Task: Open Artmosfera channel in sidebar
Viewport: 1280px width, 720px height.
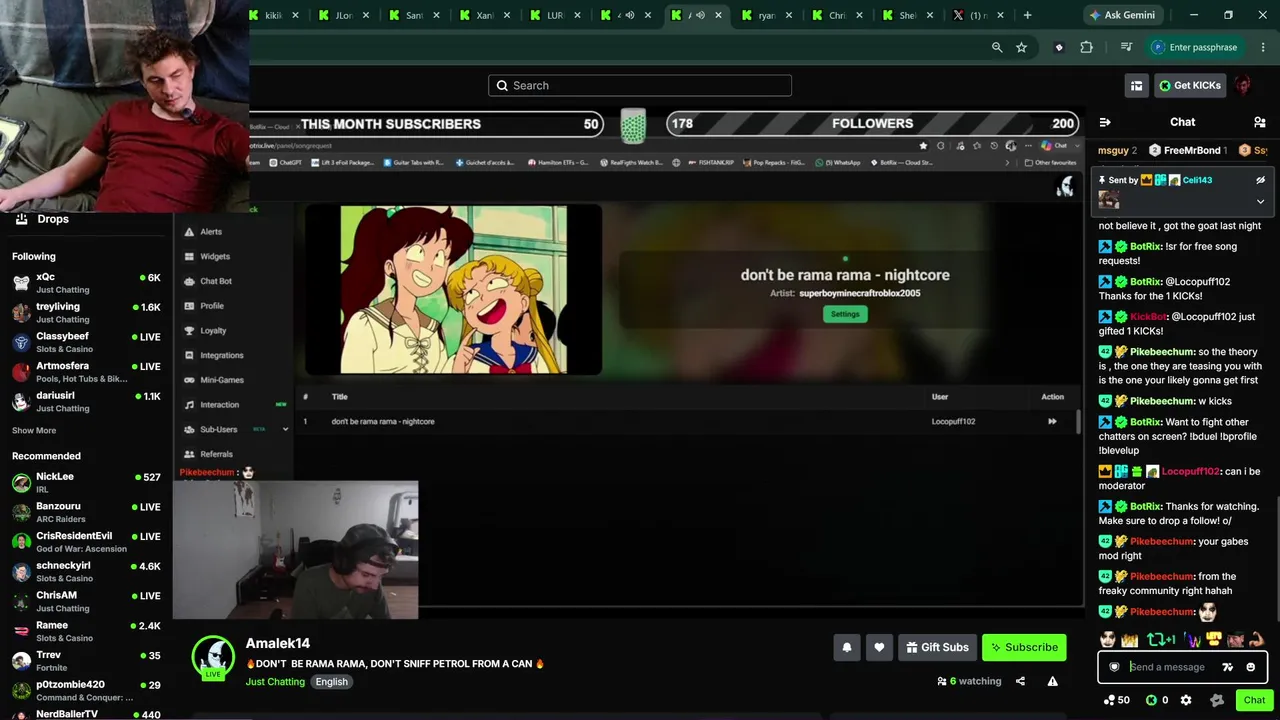Action: (86, 372)
